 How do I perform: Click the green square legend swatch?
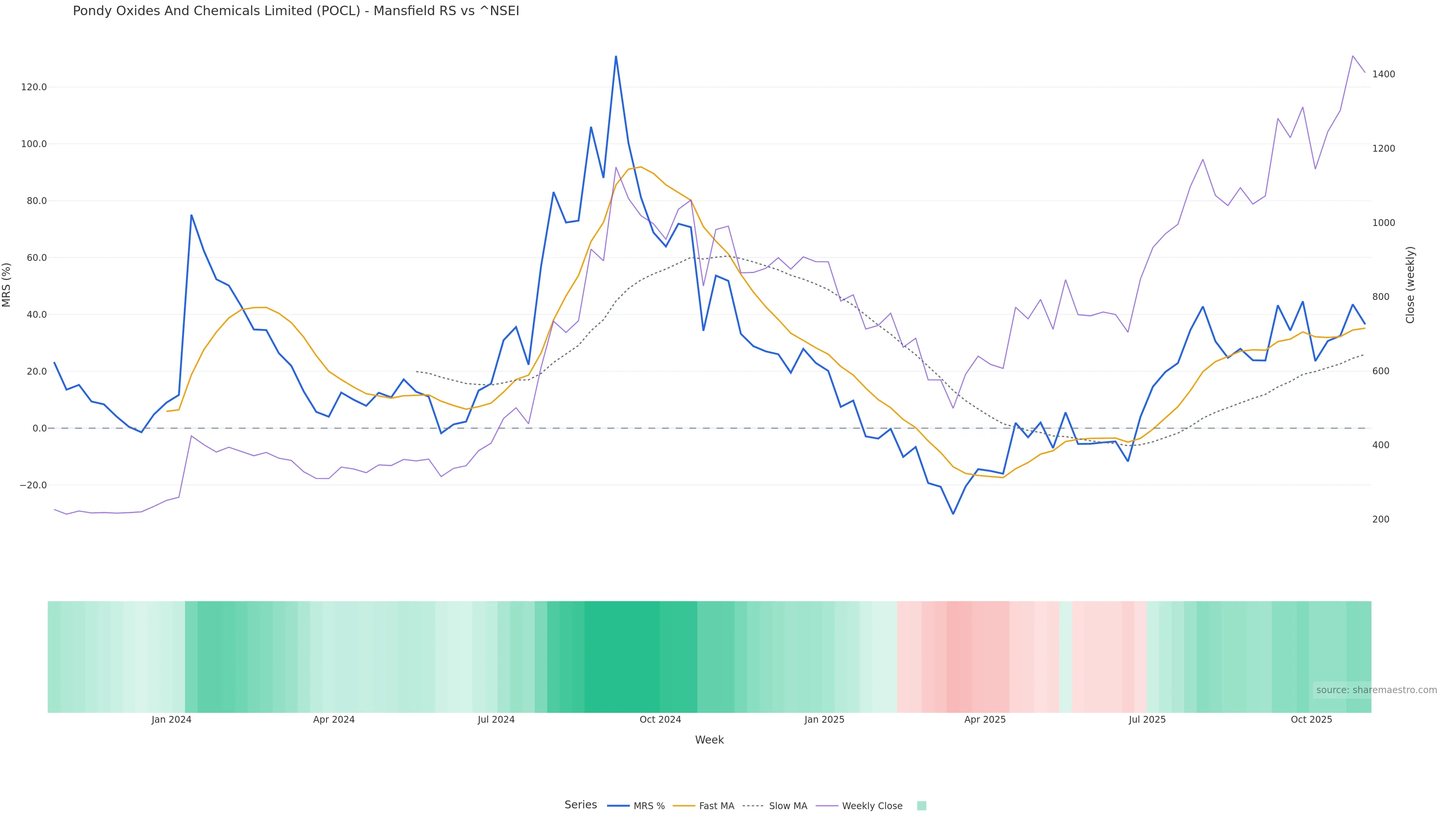point(921,806)
